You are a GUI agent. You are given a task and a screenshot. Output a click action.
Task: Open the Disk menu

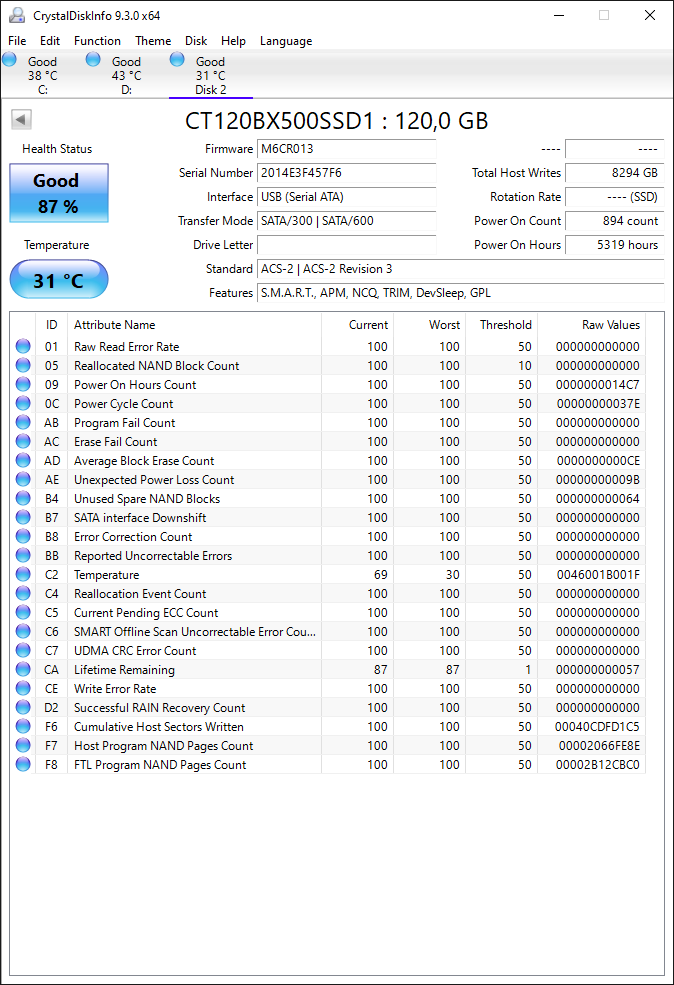click(196, 41)
